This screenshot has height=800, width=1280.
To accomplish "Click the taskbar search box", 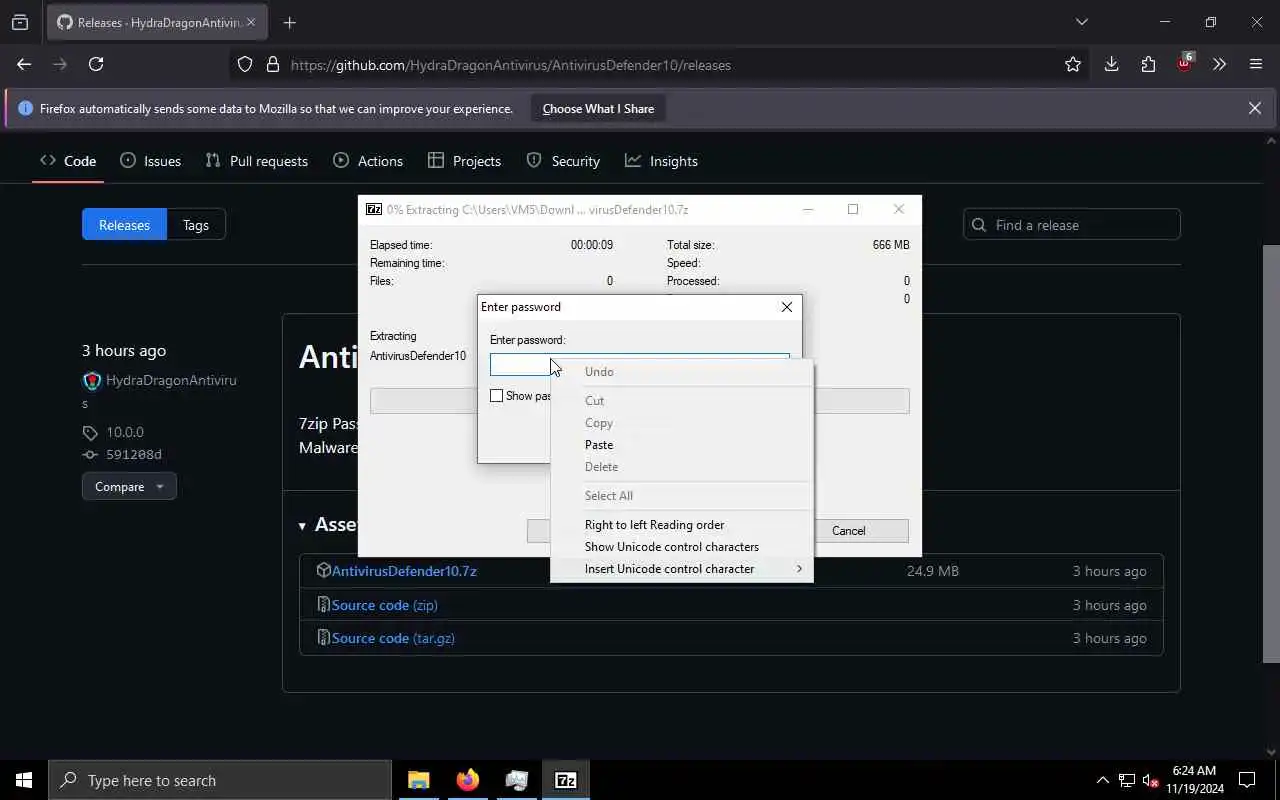I will pyautogui.click(x=220, y=780).
